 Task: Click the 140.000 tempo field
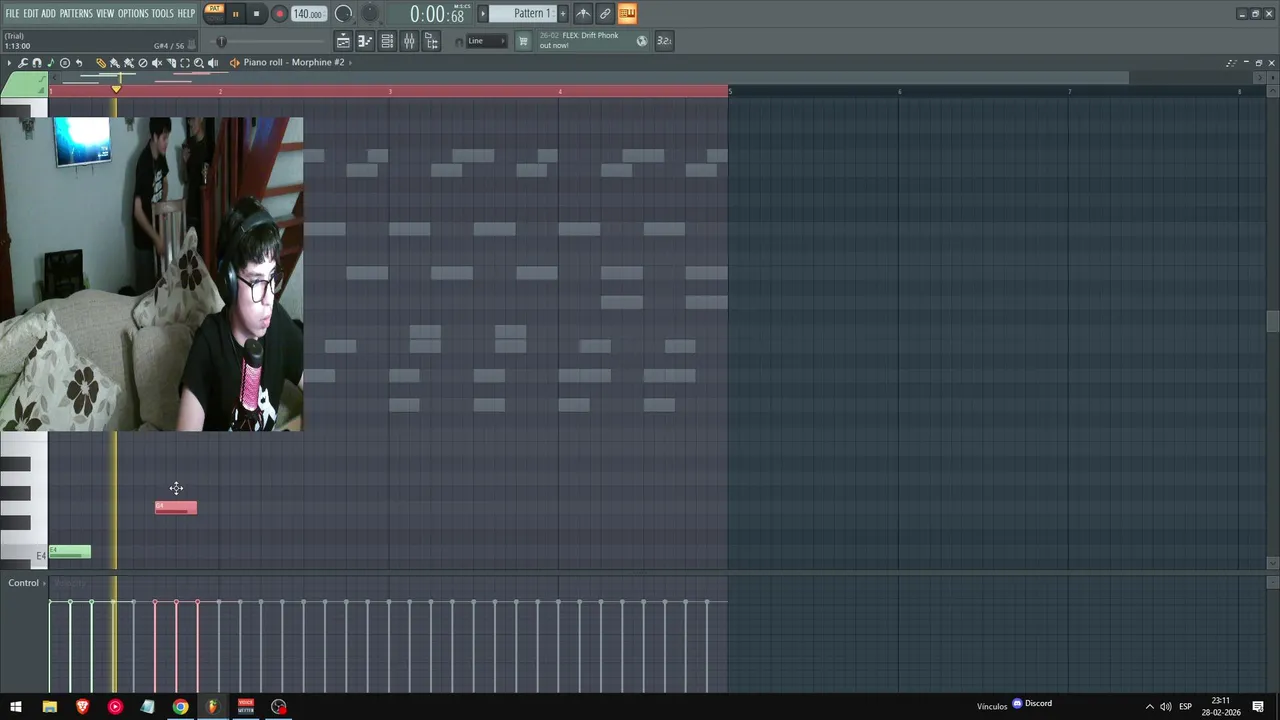(308, 14)
